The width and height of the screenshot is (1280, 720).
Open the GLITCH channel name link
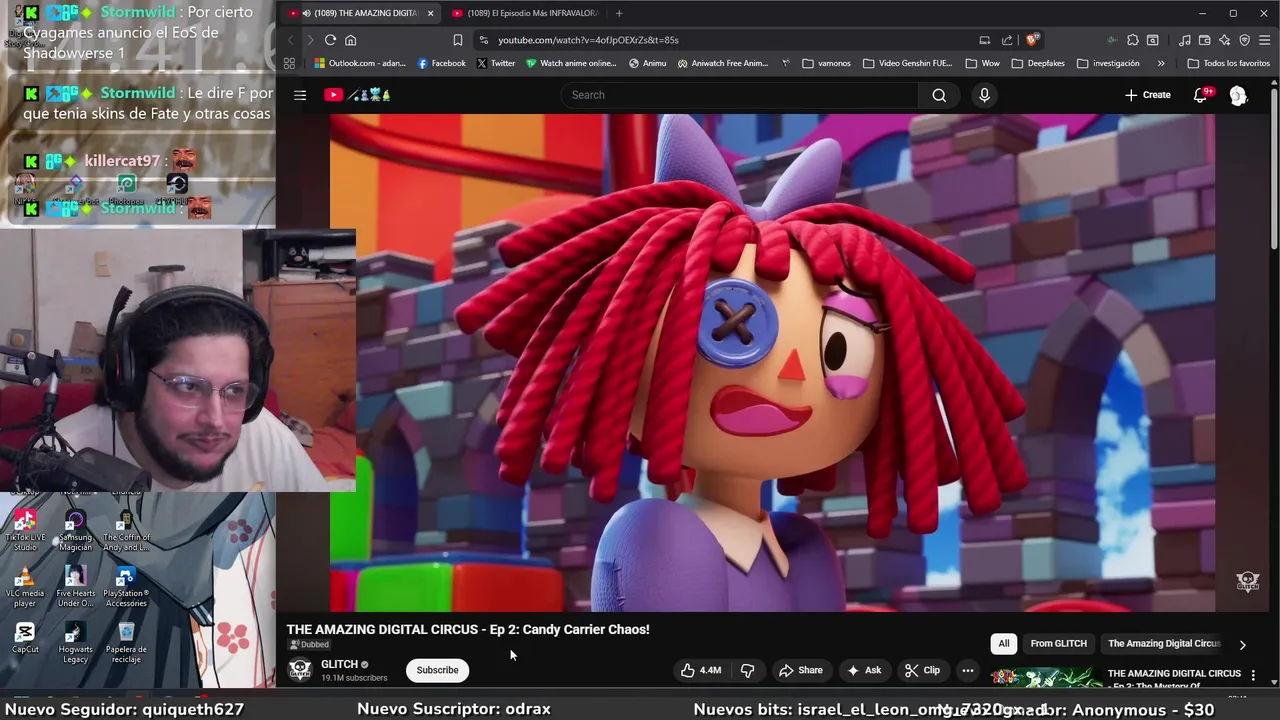(x=339, y=664)
